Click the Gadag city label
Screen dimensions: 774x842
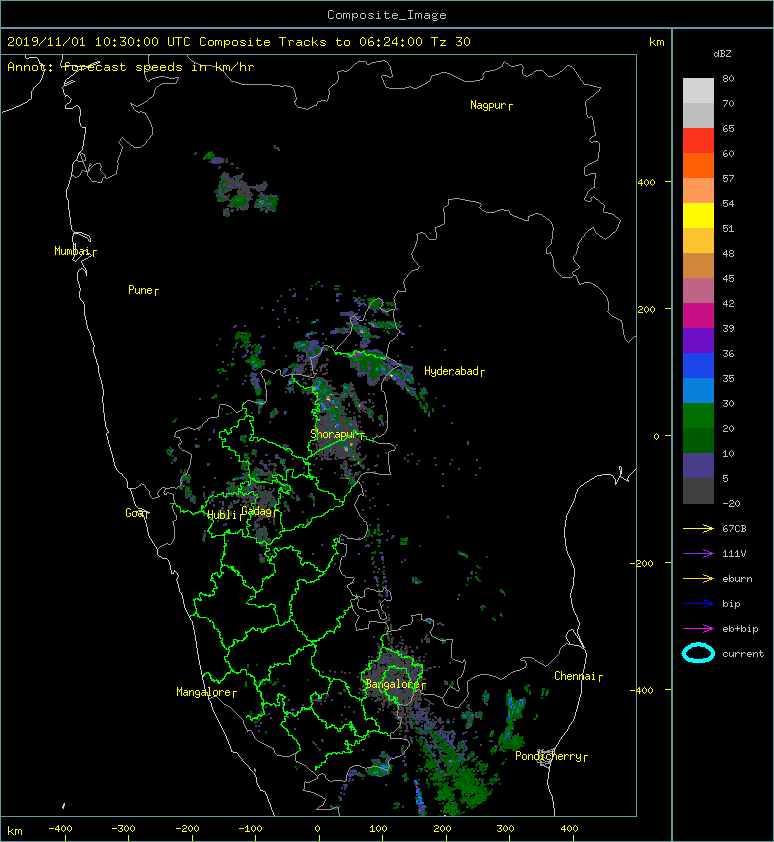(257, 511)
